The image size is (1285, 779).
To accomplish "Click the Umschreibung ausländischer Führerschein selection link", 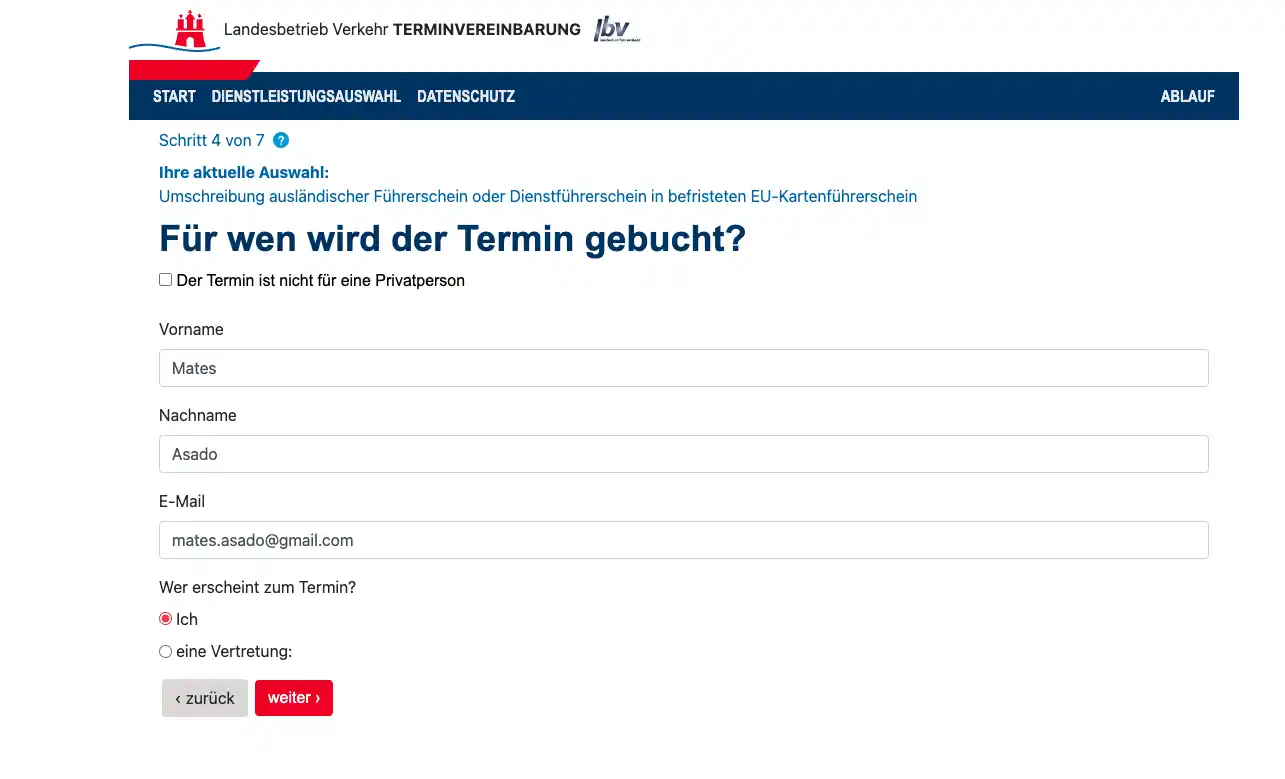I will click(538, 196).
